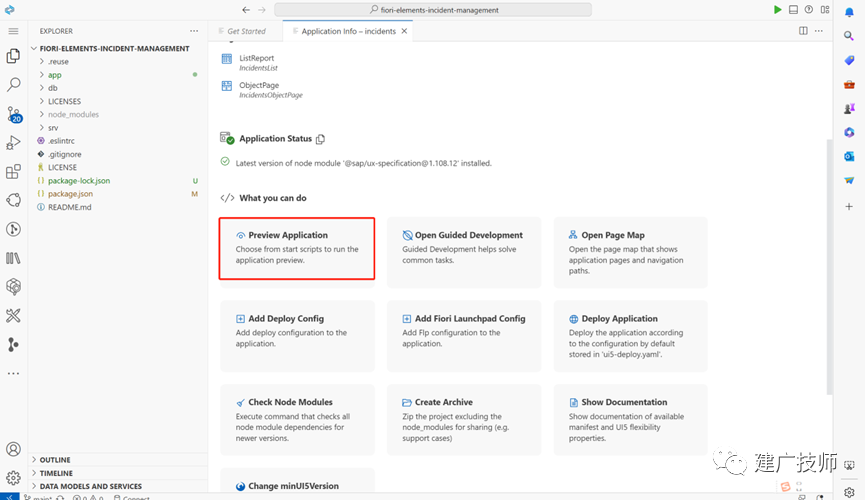Go forward with the right arrow
This screenshot has height=500, width=865.
pyautogui.click(x=262, y=9)
